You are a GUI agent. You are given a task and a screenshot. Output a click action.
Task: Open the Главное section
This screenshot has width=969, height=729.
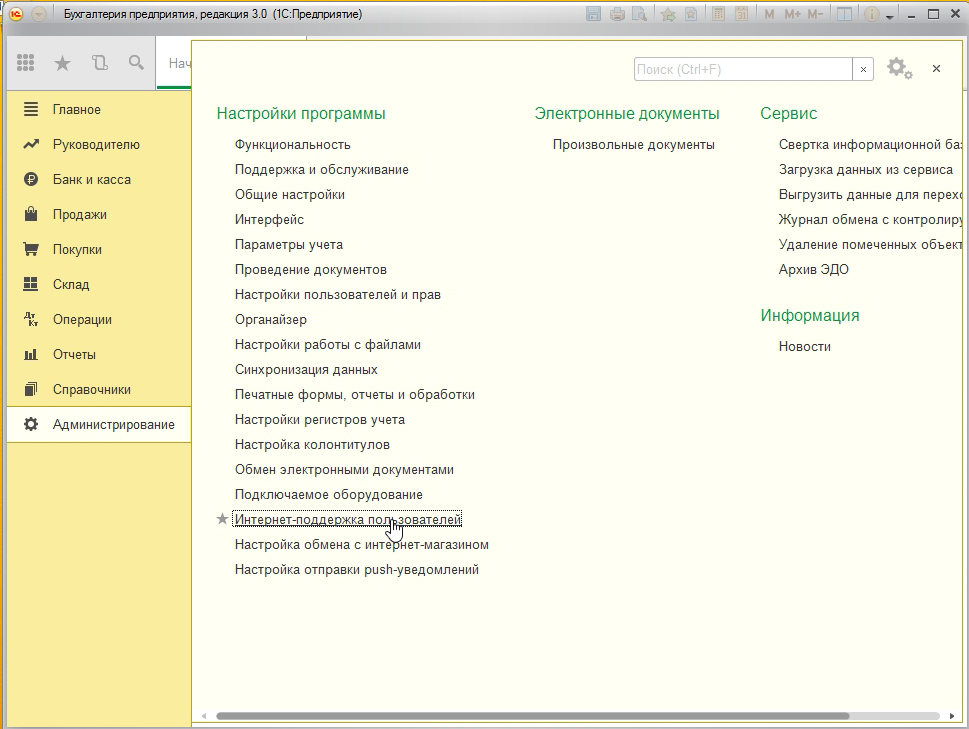[99, 109]
